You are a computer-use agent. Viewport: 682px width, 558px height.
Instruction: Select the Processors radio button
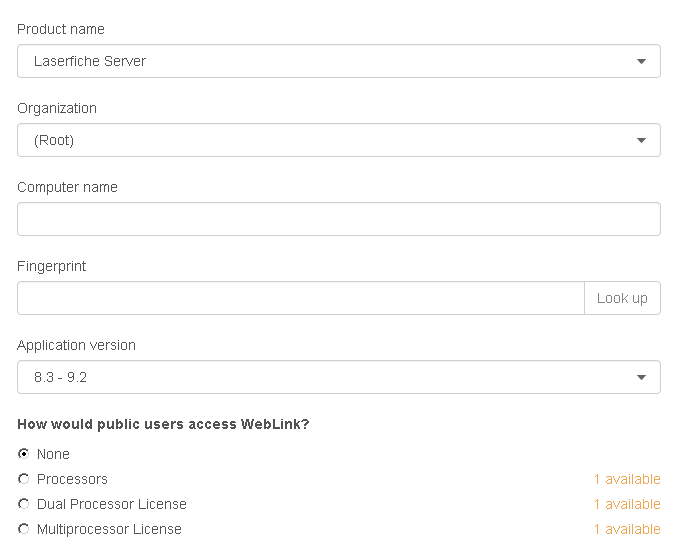click(x=23, y=479)
